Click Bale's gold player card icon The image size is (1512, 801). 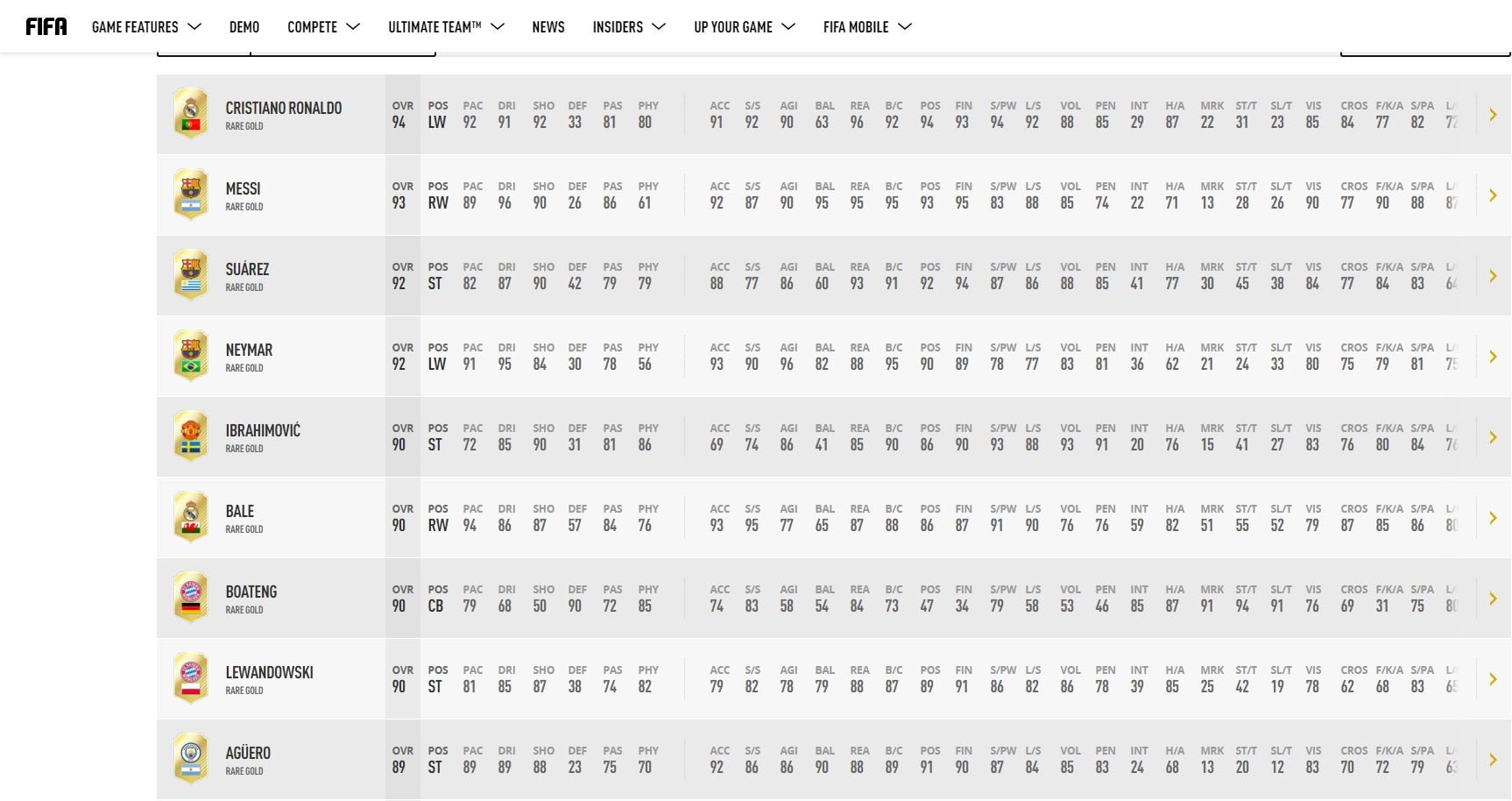pyautogui.click(x=191, y=517)
